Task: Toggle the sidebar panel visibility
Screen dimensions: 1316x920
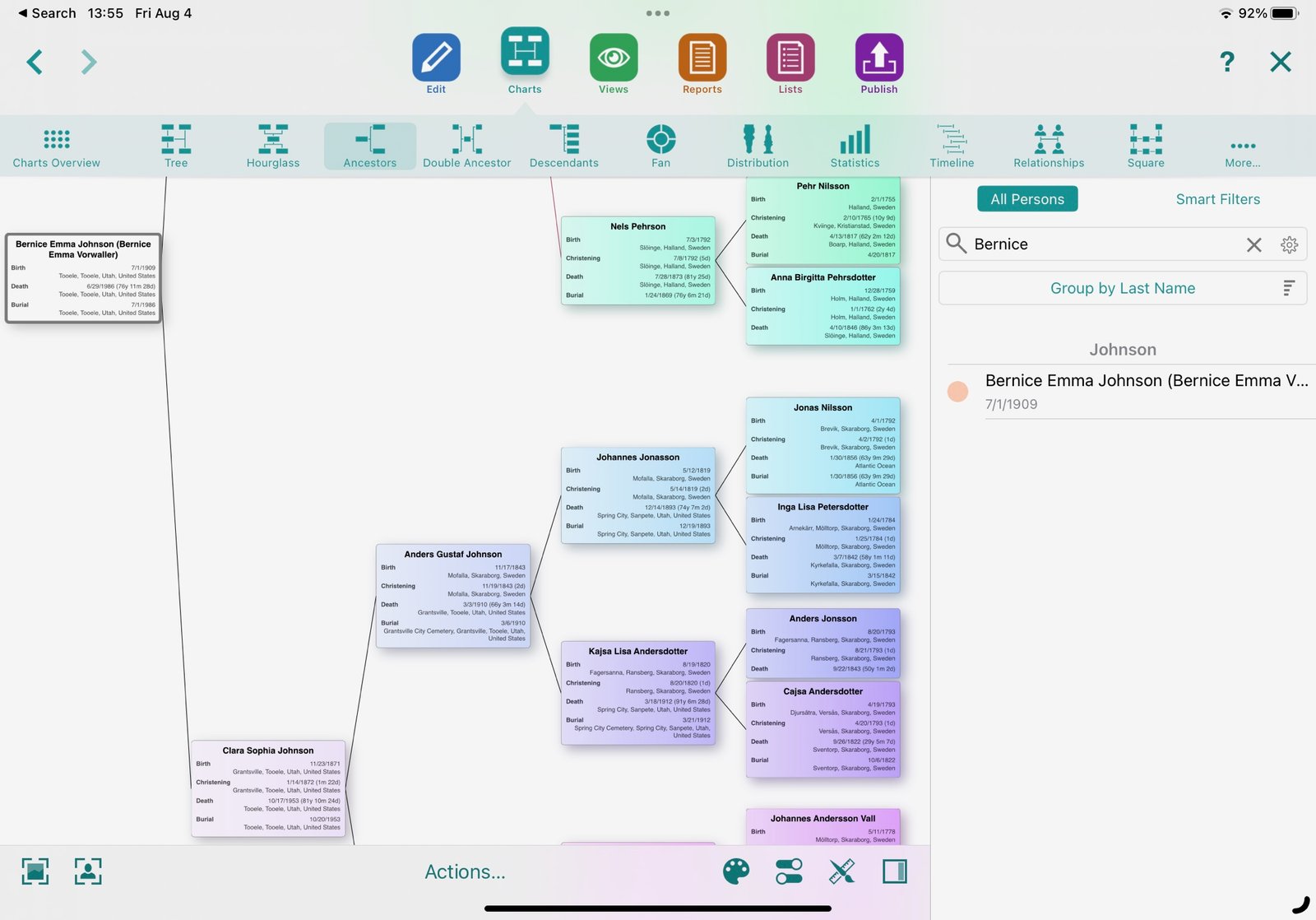Action: [x=894, y=871]
